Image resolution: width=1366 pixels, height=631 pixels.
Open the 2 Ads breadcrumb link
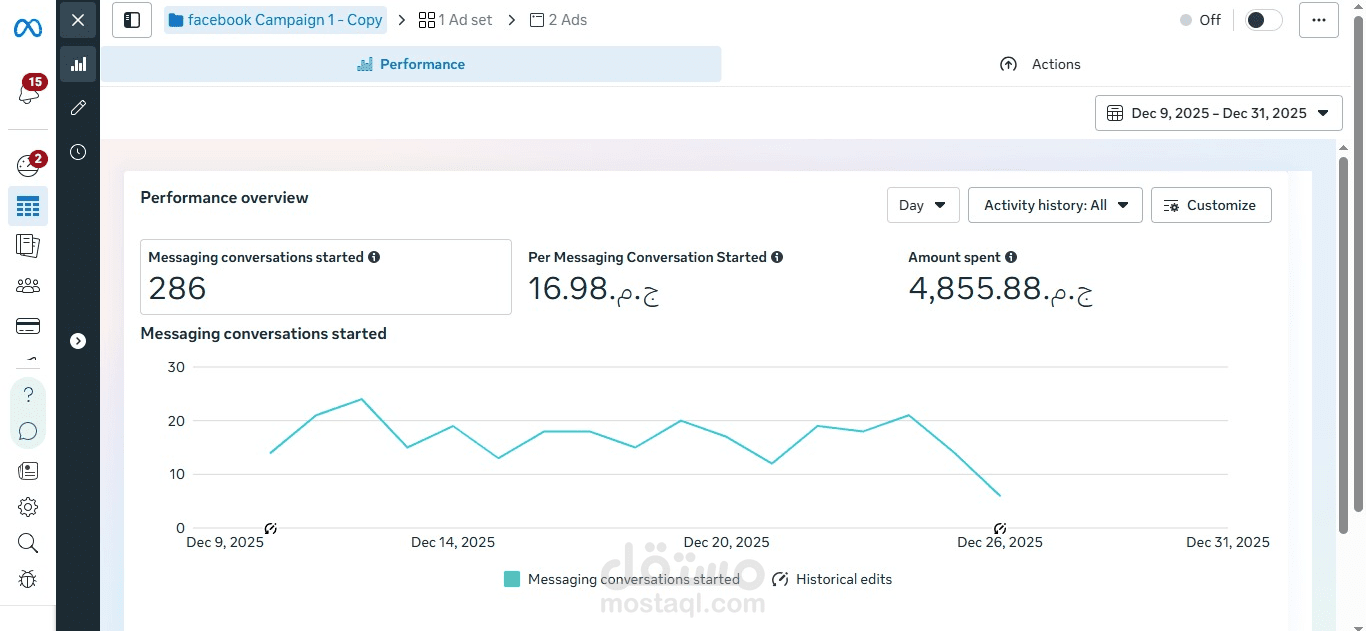point(558,20)
